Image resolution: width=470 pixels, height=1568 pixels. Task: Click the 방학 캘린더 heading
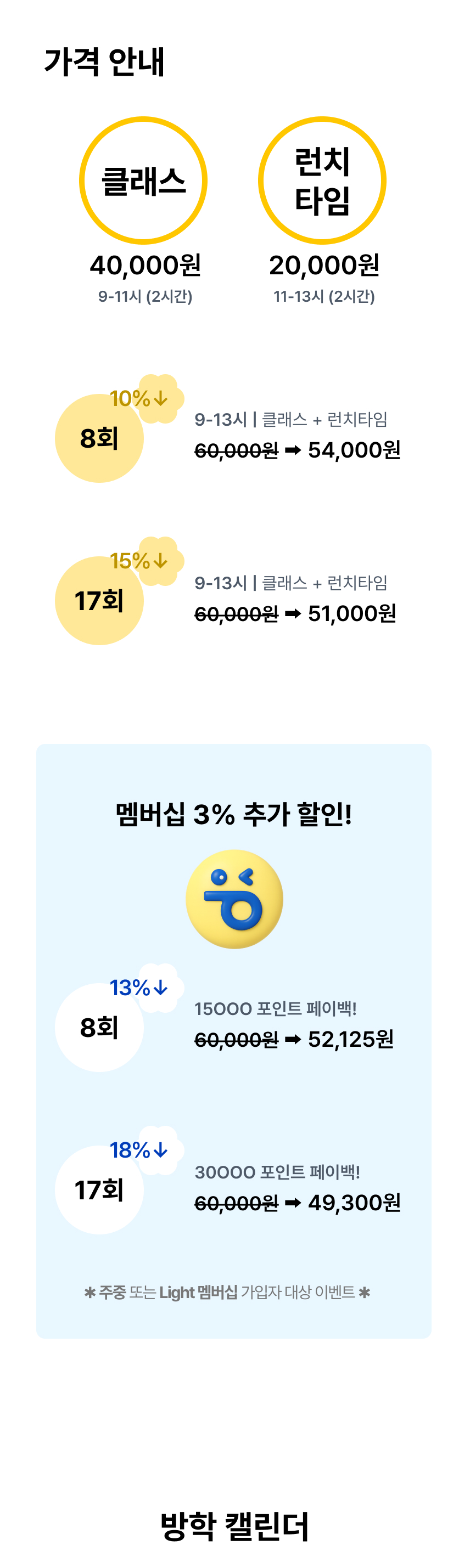coord(234,1526)
